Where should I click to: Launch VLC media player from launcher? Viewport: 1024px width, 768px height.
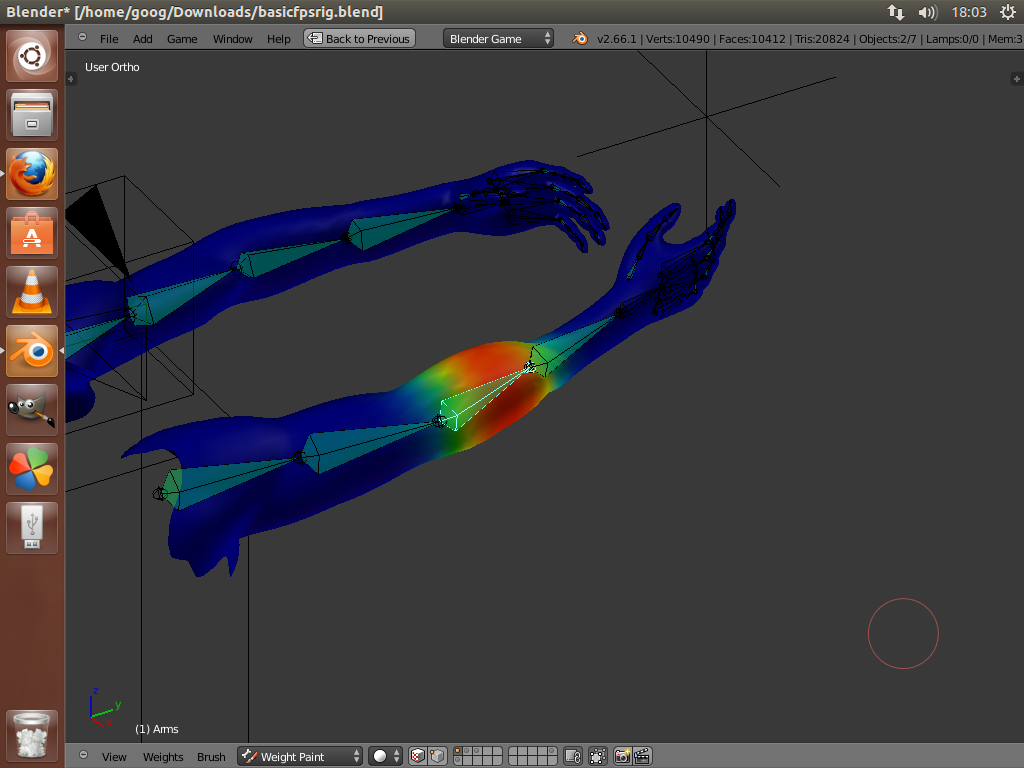coord(32,292)
